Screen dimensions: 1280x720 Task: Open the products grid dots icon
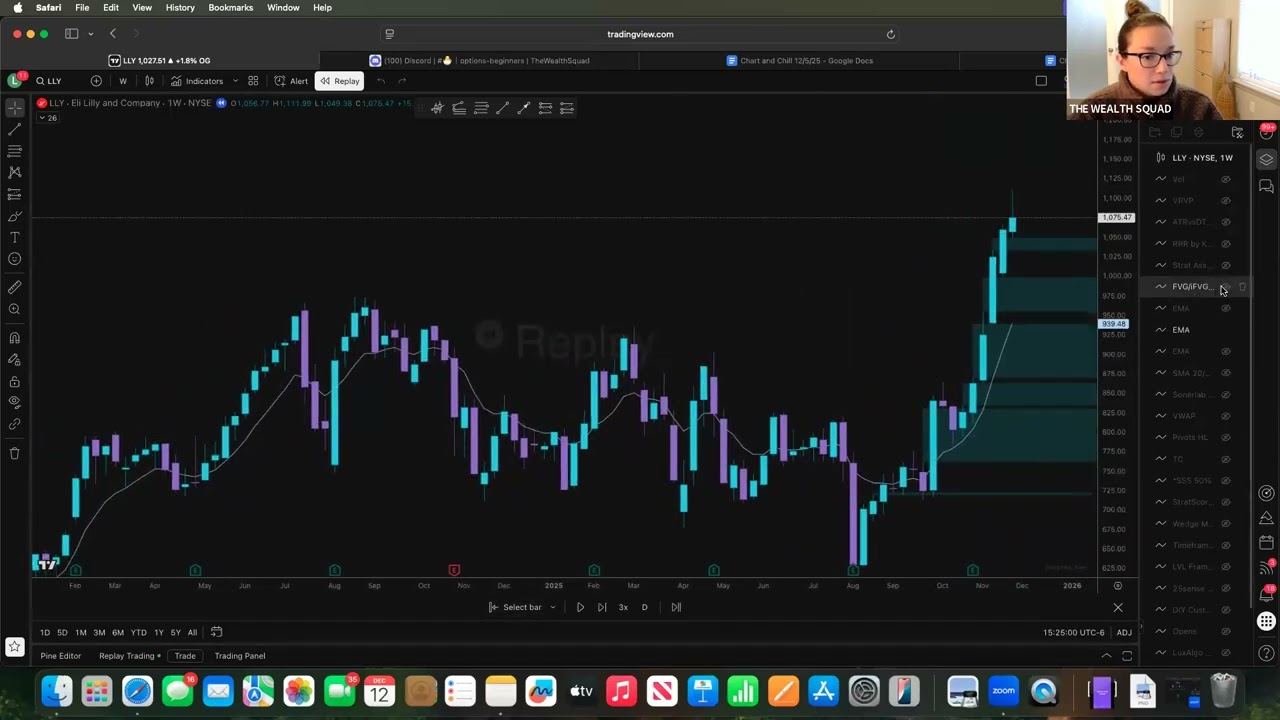(x=1266, y=622)
